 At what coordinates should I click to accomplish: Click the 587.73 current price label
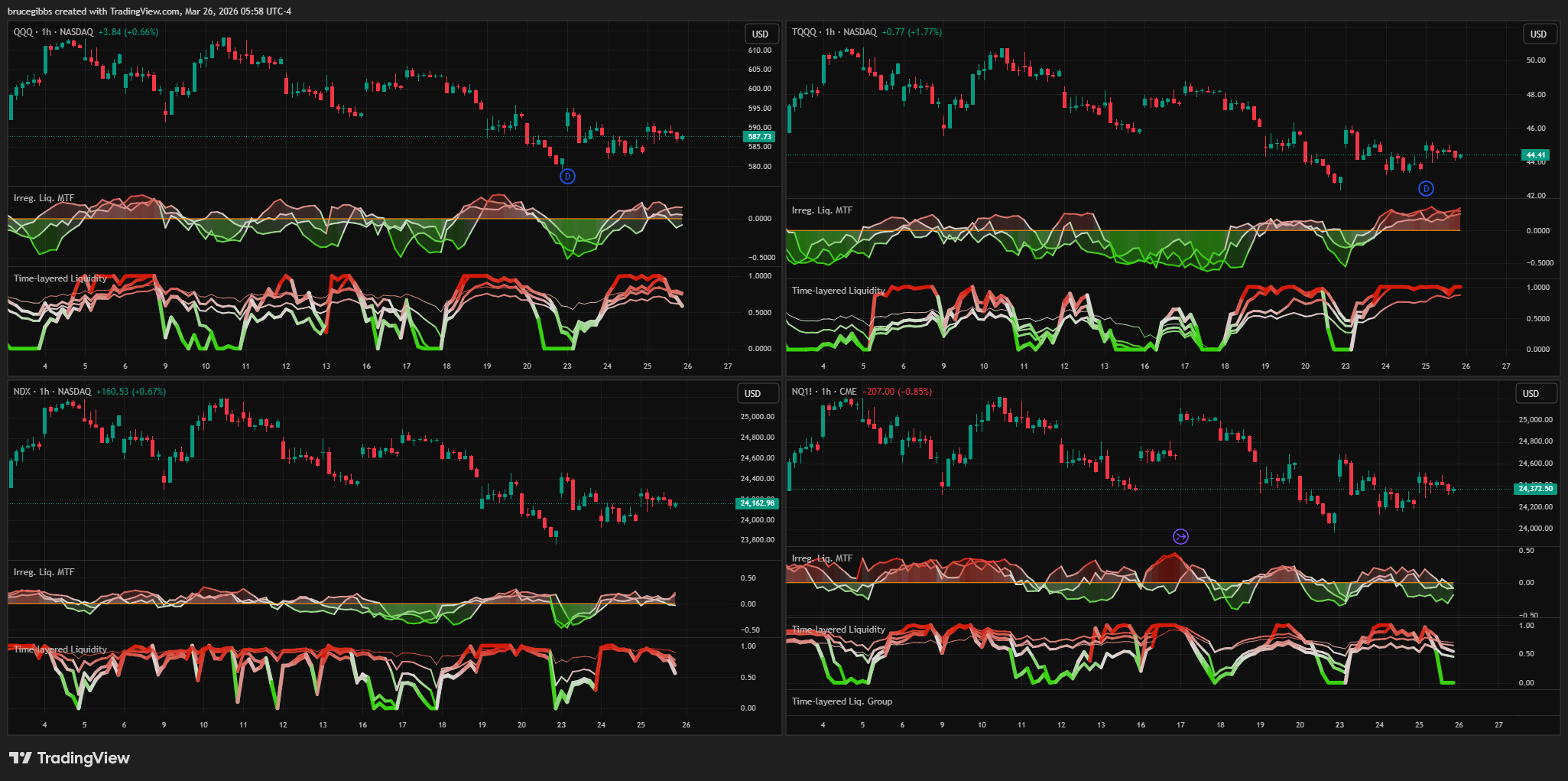coord(759,137)
